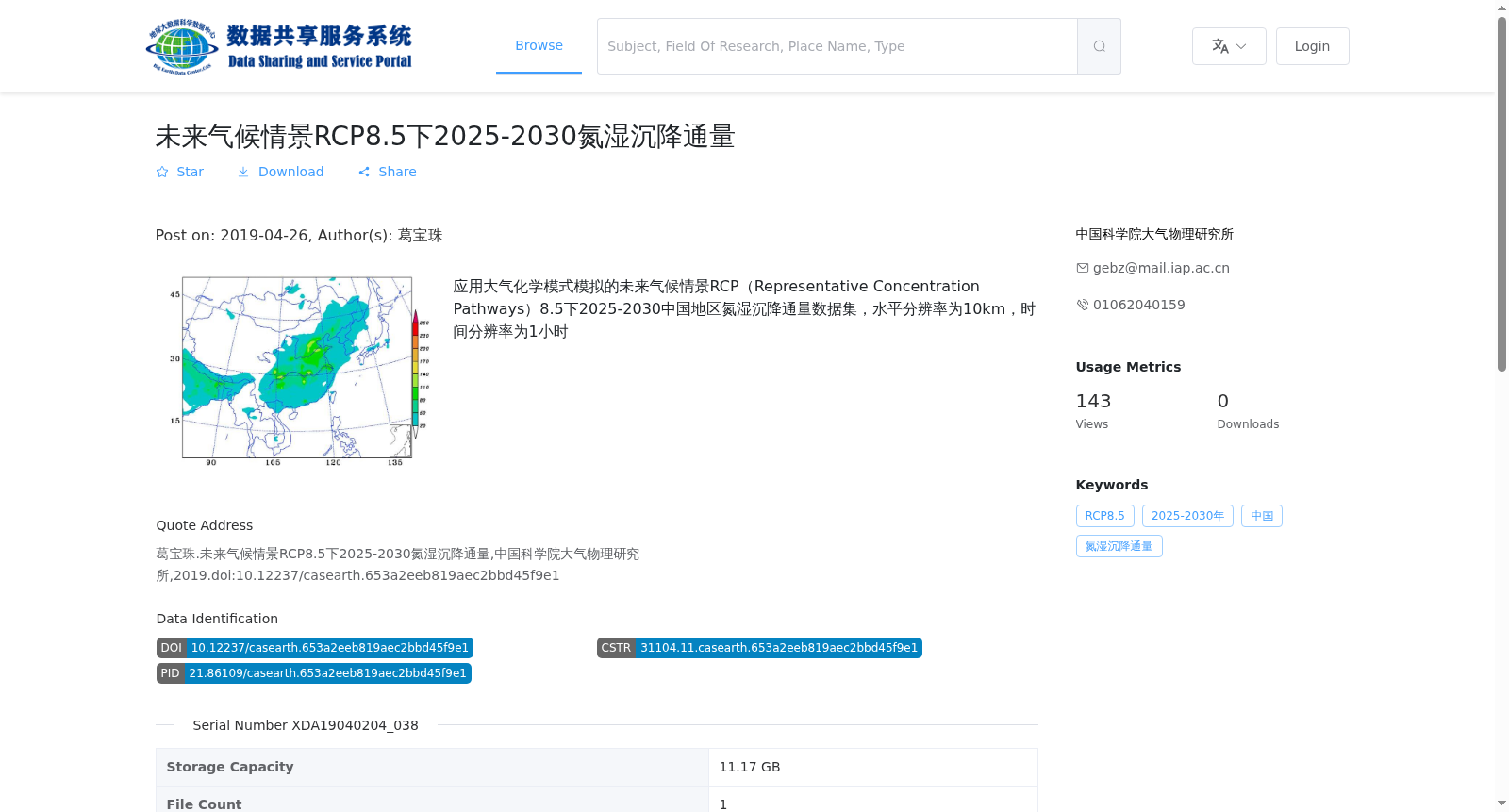The image size is (1509, 812).
Task: Click the 143 Views metric
Action: click(x=1093, y=411)
